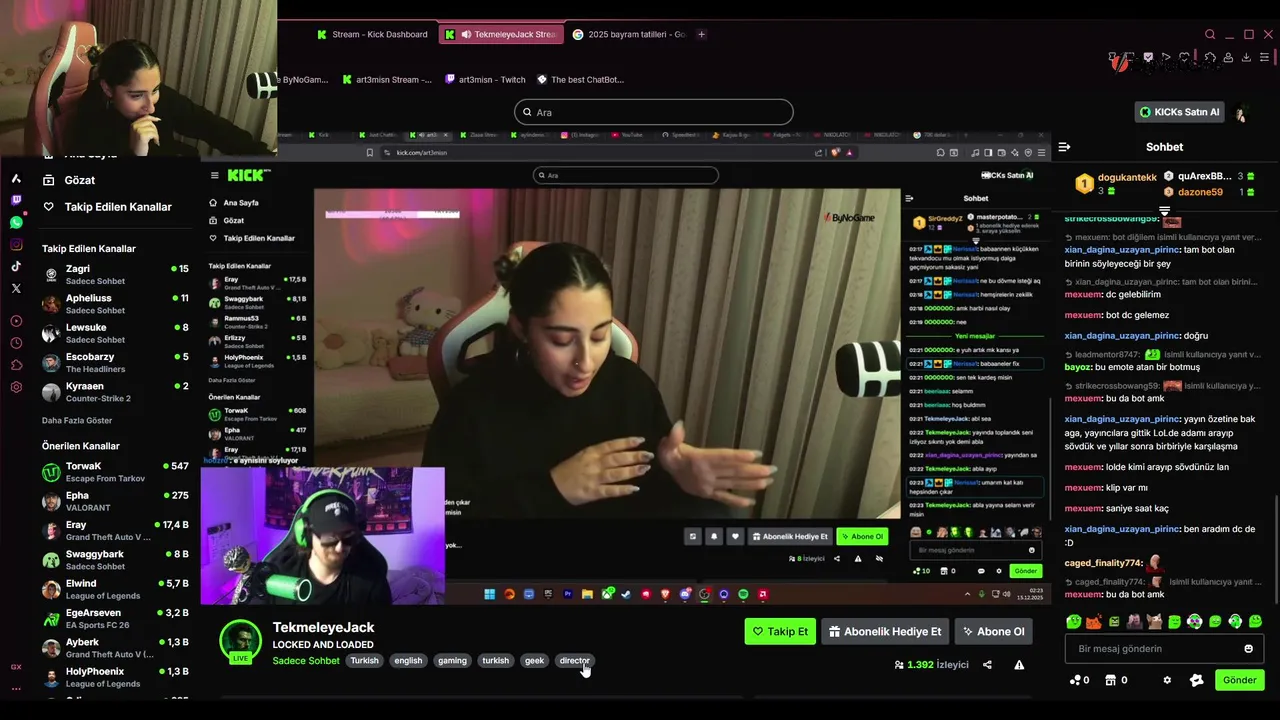Screen dimensions: 1280x720
Task: Open Apheliuss followed channel
Action: (115, 304)
